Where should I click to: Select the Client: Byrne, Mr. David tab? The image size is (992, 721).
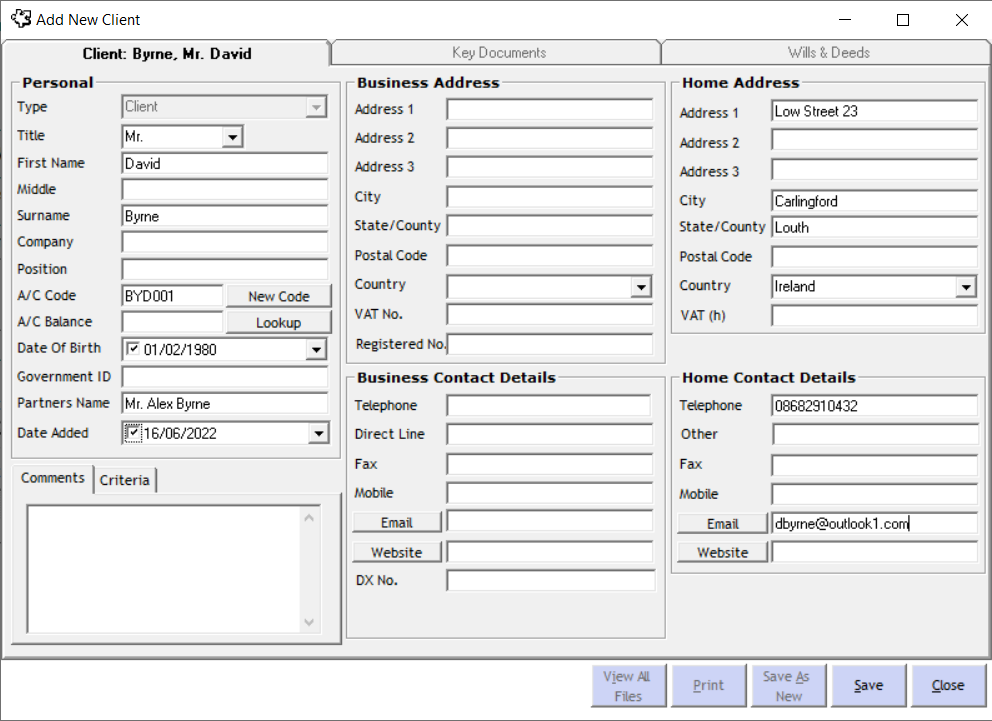pyautogui.click(x=166, y=53)
